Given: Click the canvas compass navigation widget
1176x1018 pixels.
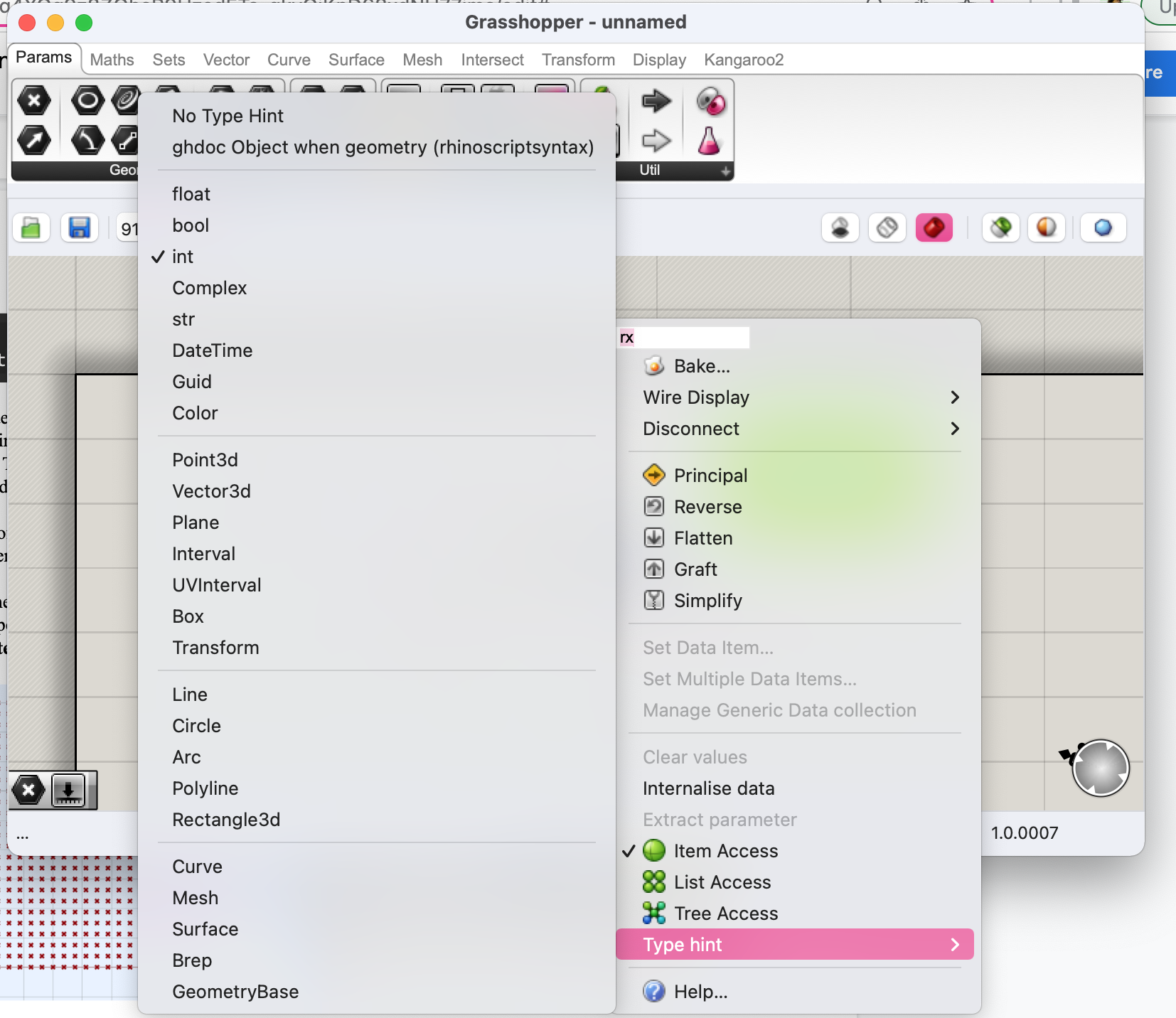Looking at the screenshot, I should [1101, 768].
